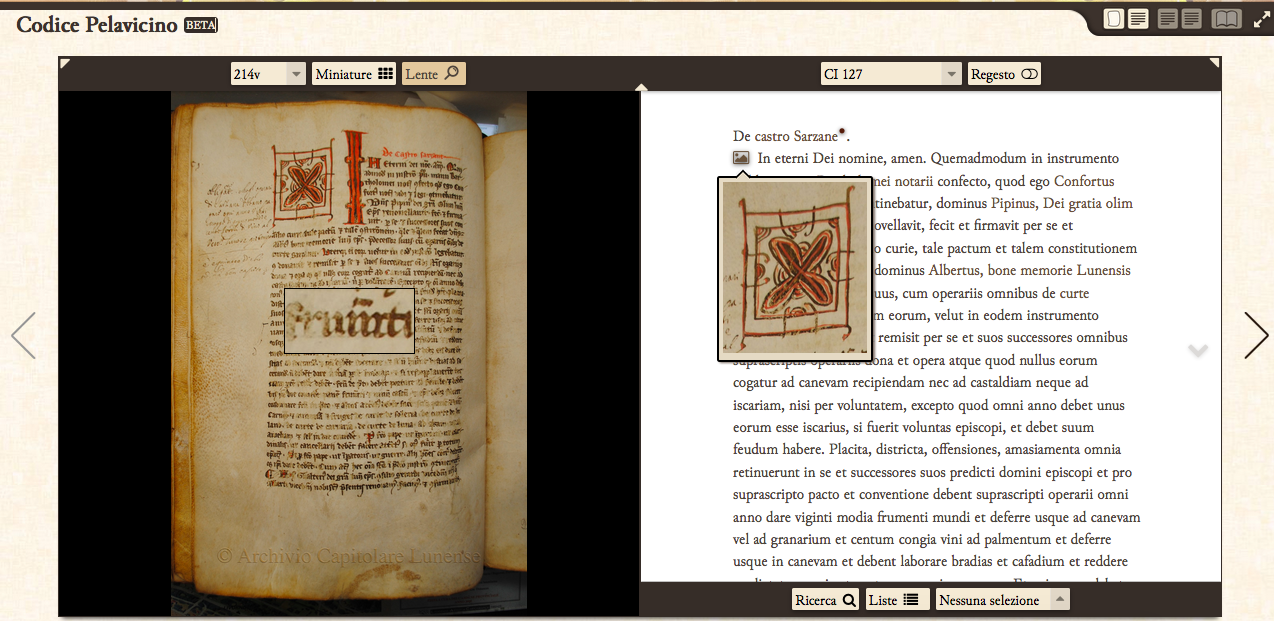Click the footnote marker after Sarzane
This screenshot has height=621, width=1274.
842,130
